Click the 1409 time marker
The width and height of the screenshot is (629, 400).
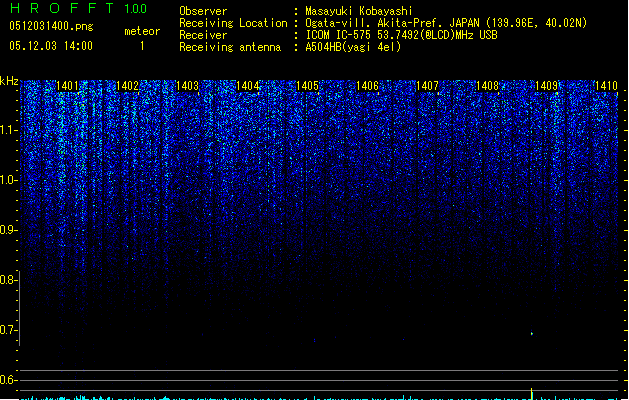547,86
